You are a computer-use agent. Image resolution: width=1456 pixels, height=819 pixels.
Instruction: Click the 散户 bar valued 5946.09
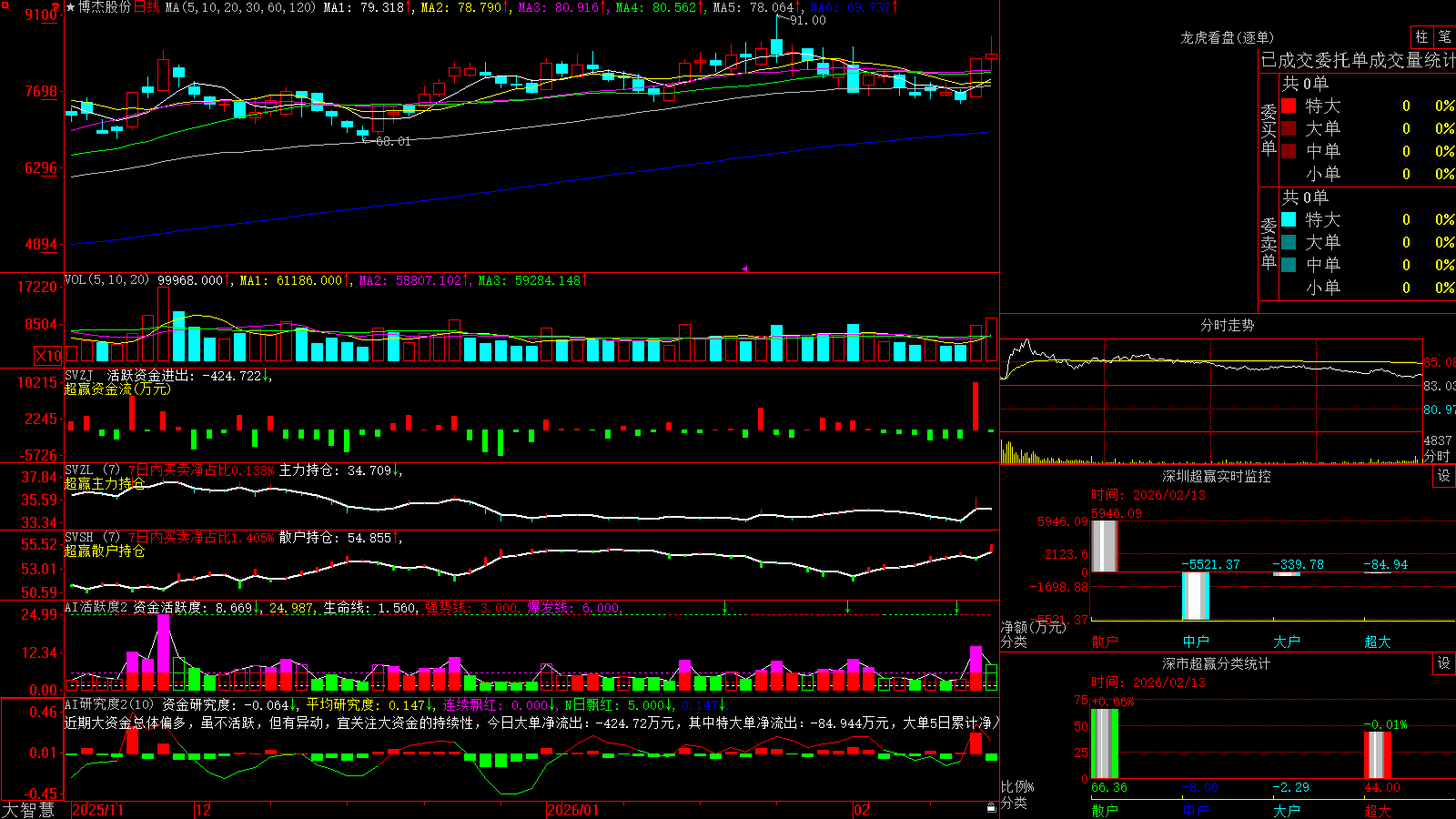click(x=1104, y=546)
